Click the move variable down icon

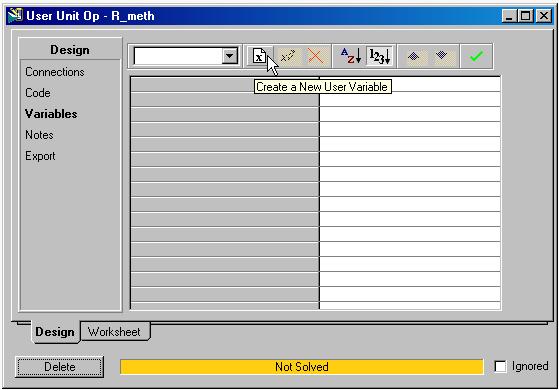click(x=442, y=56)
